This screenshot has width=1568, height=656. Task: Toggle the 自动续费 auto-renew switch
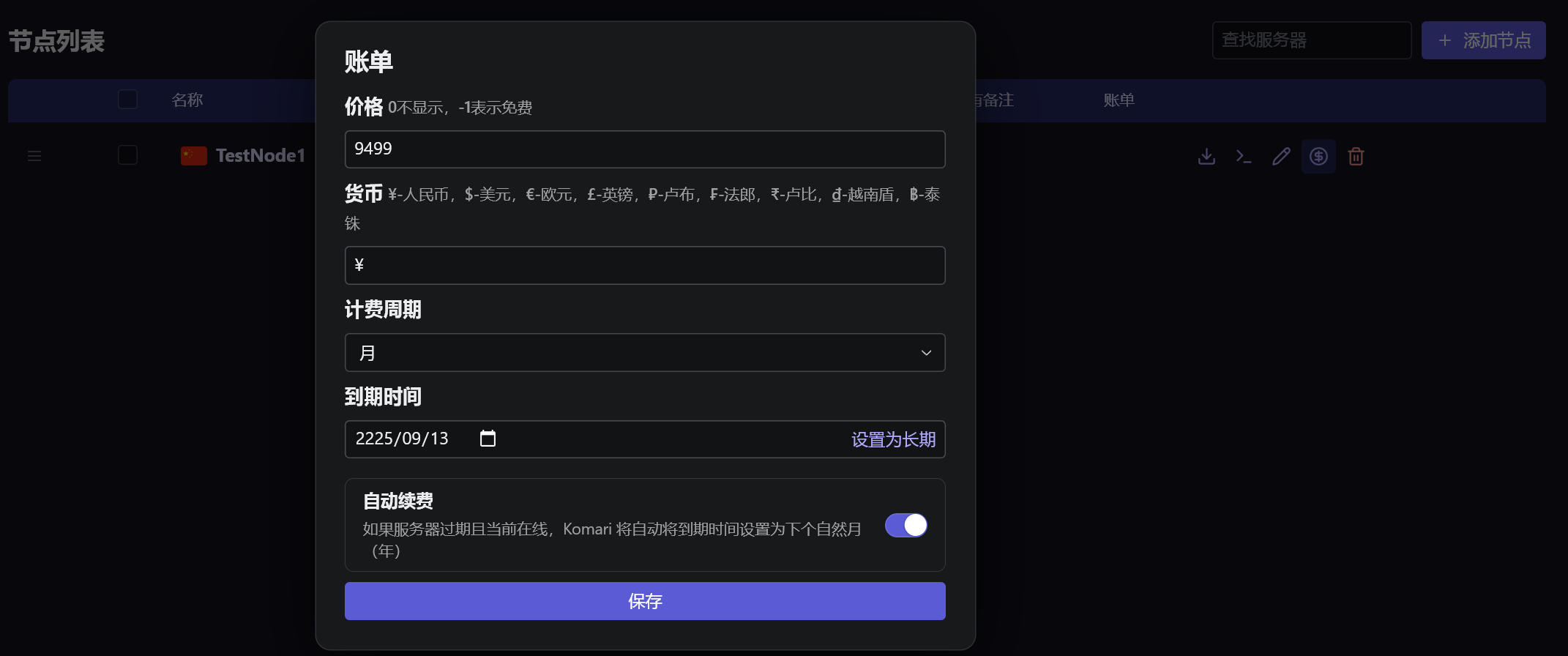click(906, 525)
